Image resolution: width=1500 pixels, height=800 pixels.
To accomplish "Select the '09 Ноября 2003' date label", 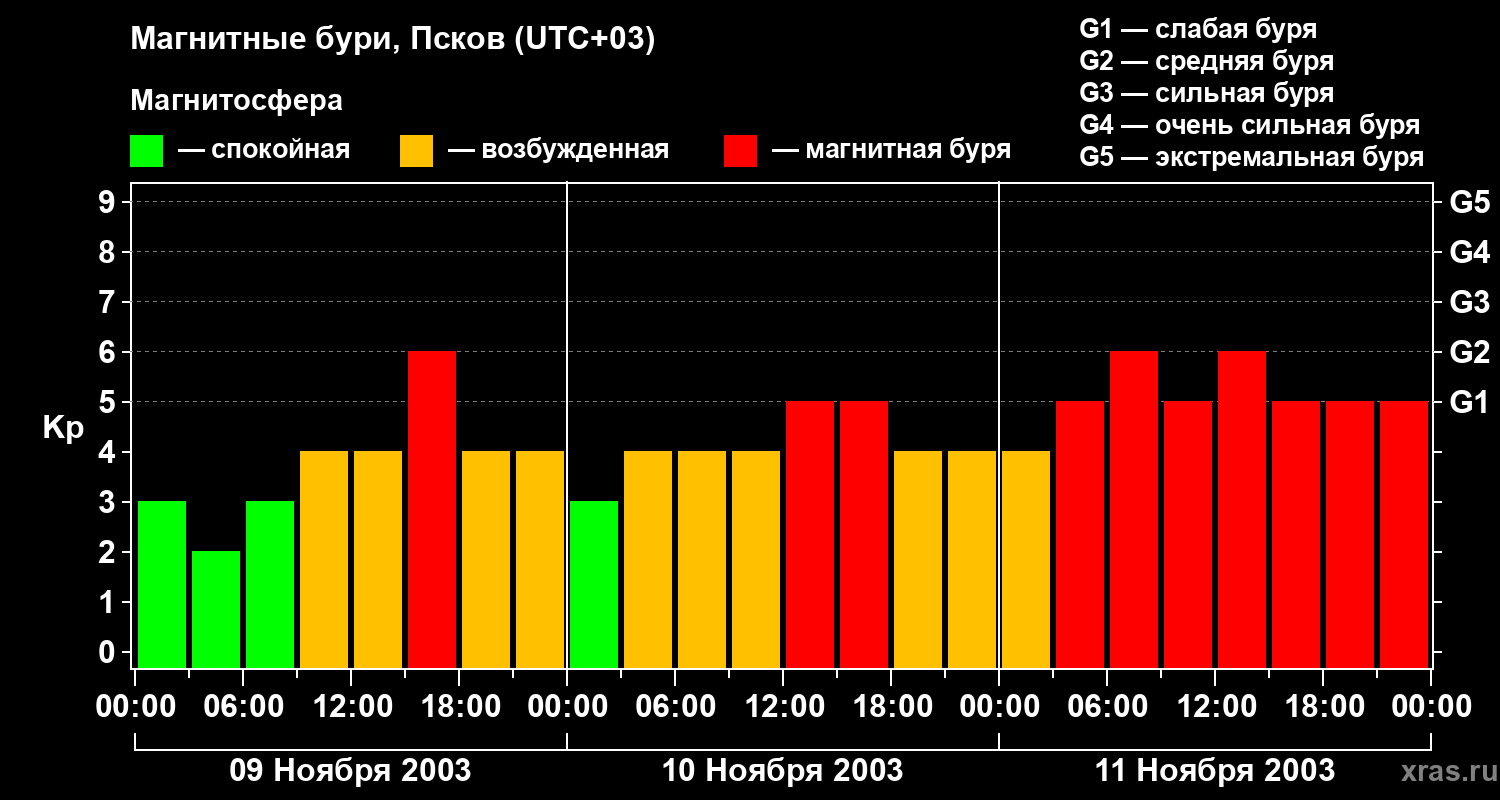I will (x=350, y=771).
